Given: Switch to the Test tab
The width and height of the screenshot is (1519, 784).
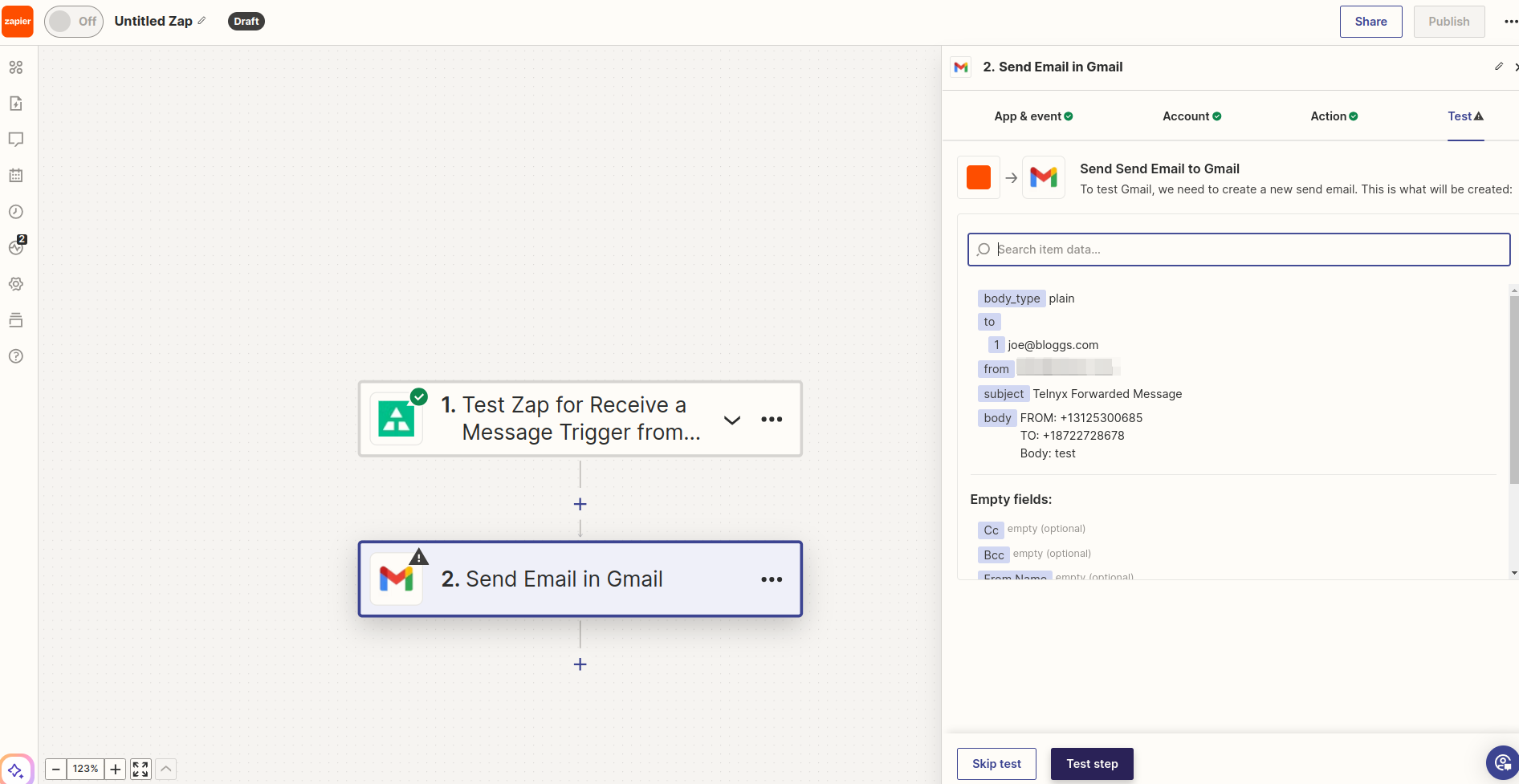Looking at the screenshot, I should pyautogui.click(x=1465, y=116).
